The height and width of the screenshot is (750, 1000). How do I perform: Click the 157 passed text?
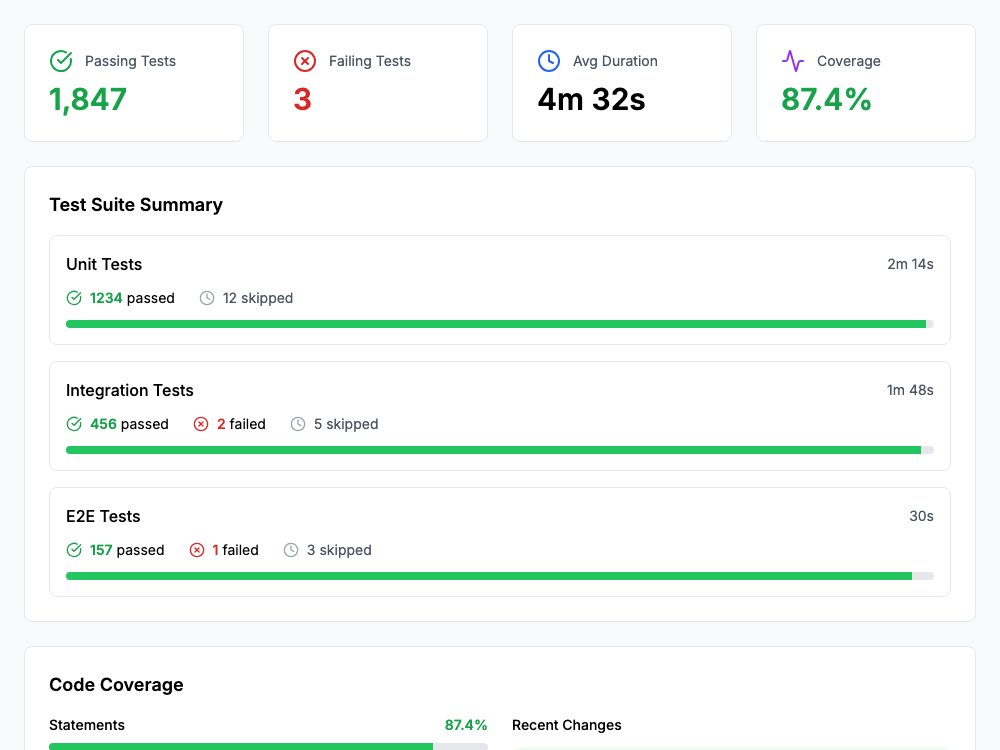(127, 550)
